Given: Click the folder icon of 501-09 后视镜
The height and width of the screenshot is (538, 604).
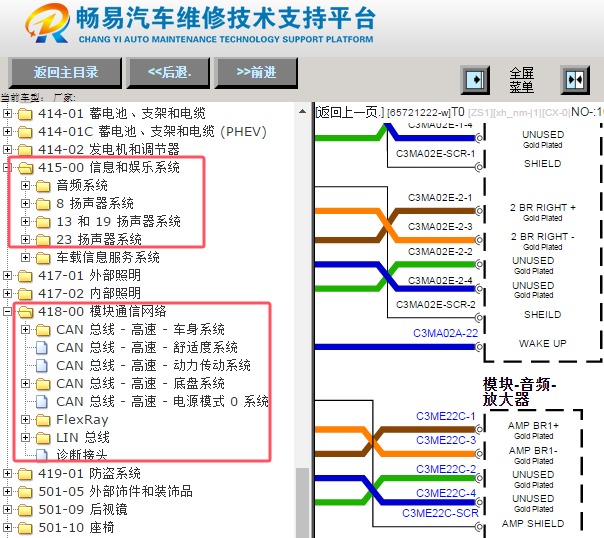Looking at the screenshot, I should point(25,510).
